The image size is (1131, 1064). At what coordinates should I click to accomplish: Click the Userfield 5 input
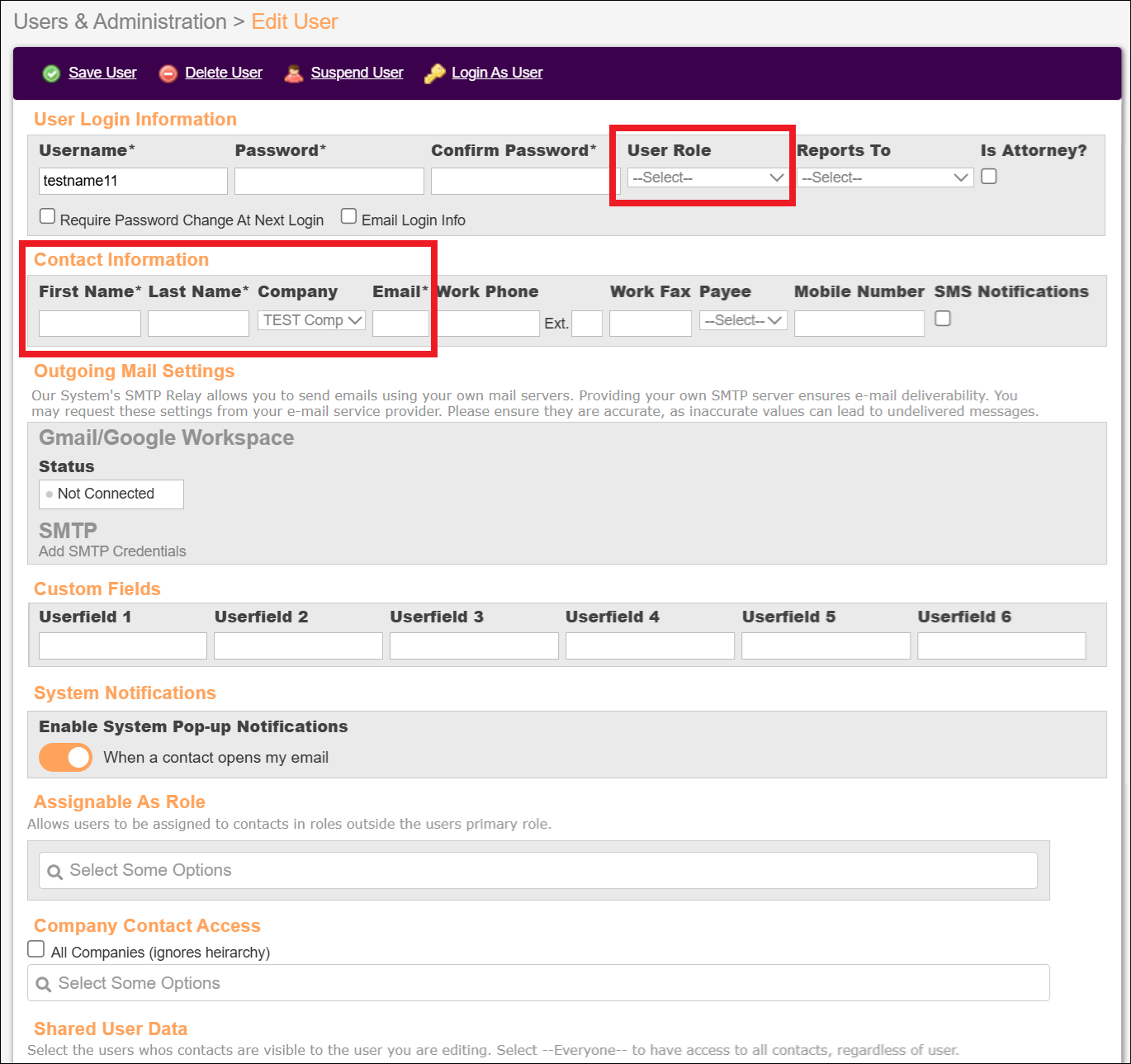click(826, 645)
